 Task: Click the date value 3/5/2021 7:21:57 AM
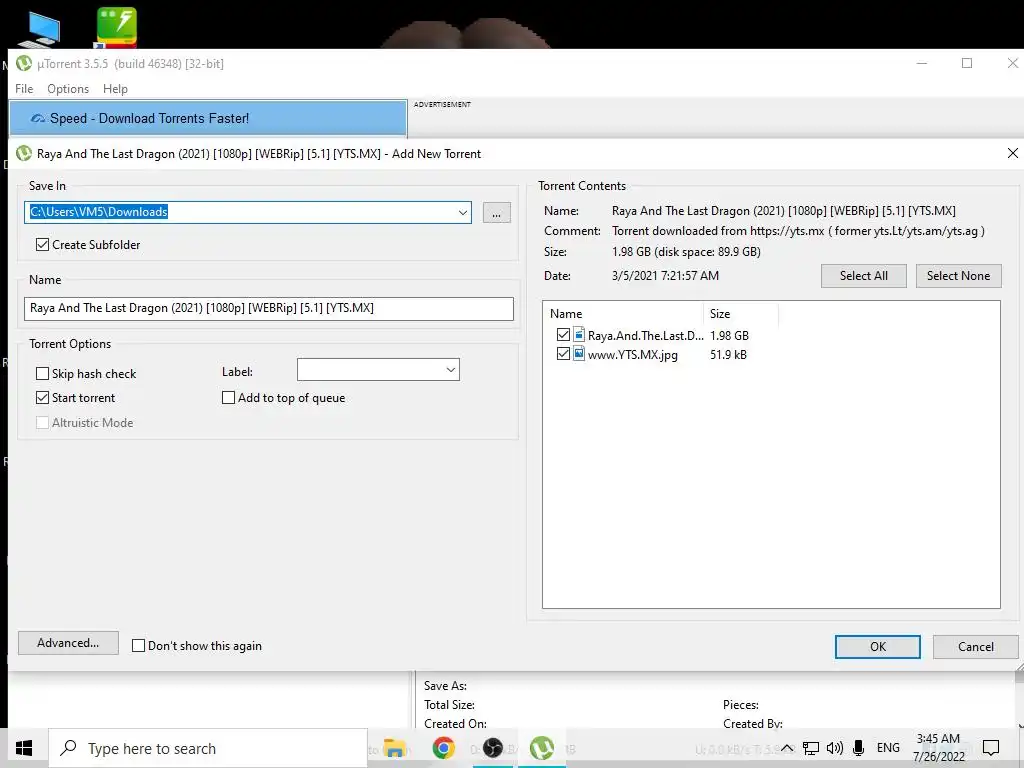[x=665, y=276]
